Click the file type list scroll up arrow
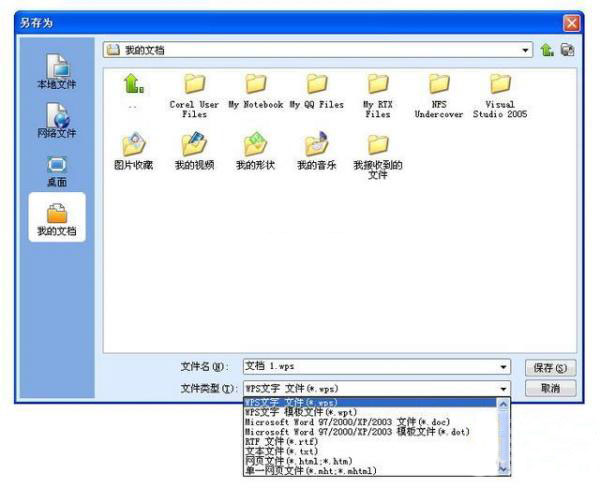The image size is (600, 488). point(503,404)
